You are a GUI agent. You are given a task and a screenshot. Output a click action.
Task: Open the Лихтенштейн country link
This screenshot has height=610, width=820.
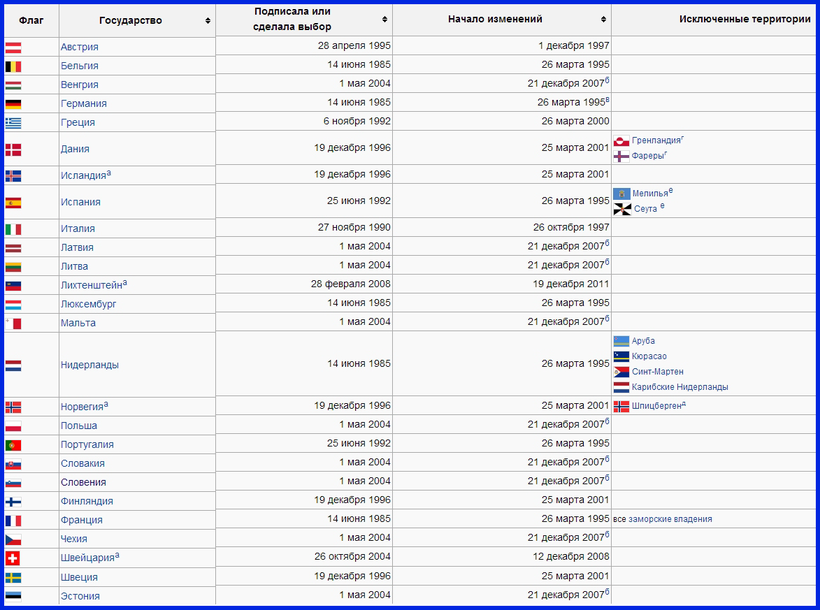point(91,286)
